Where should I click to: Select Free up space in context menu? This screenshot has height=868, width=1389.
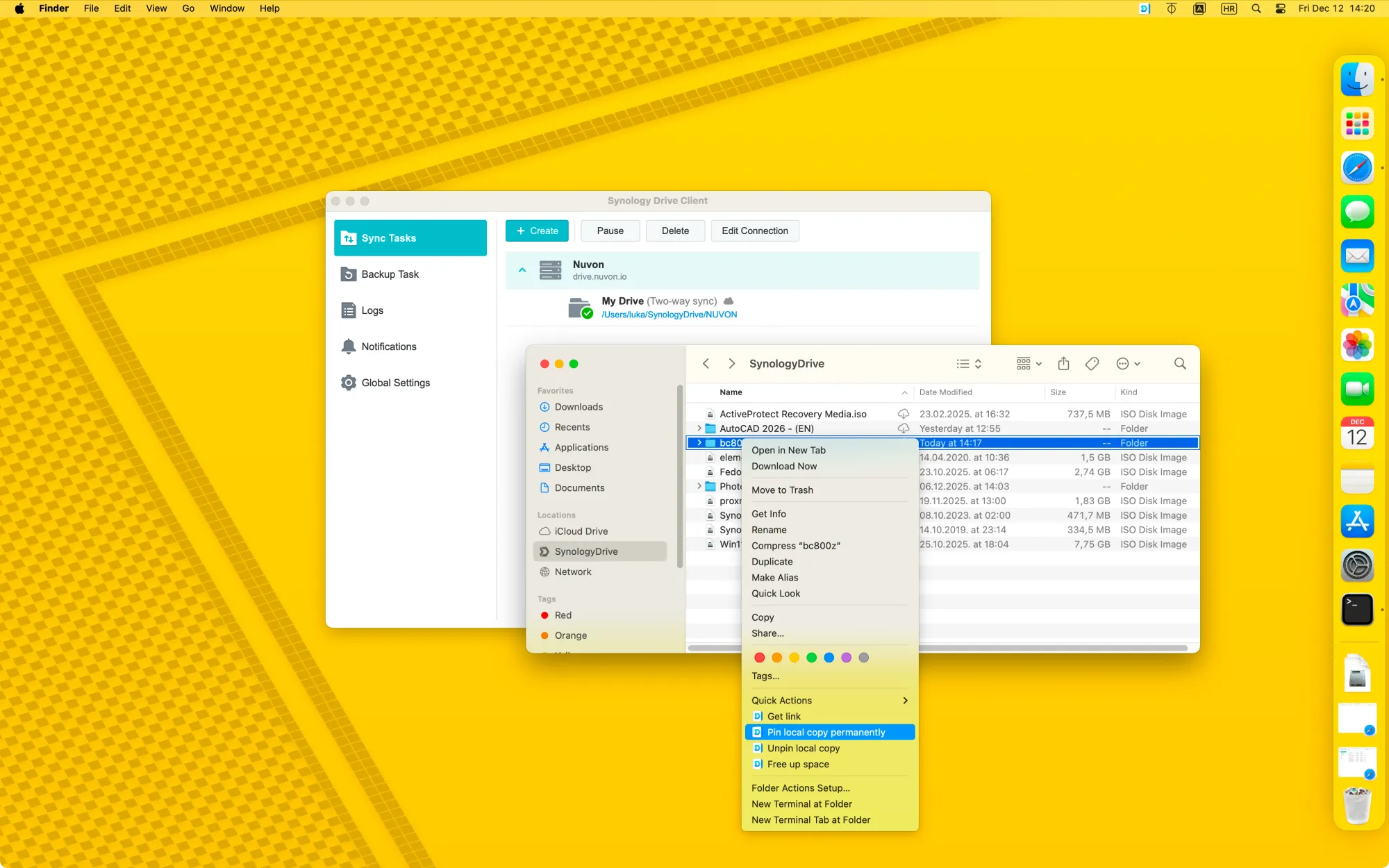[x=798, y=764]
